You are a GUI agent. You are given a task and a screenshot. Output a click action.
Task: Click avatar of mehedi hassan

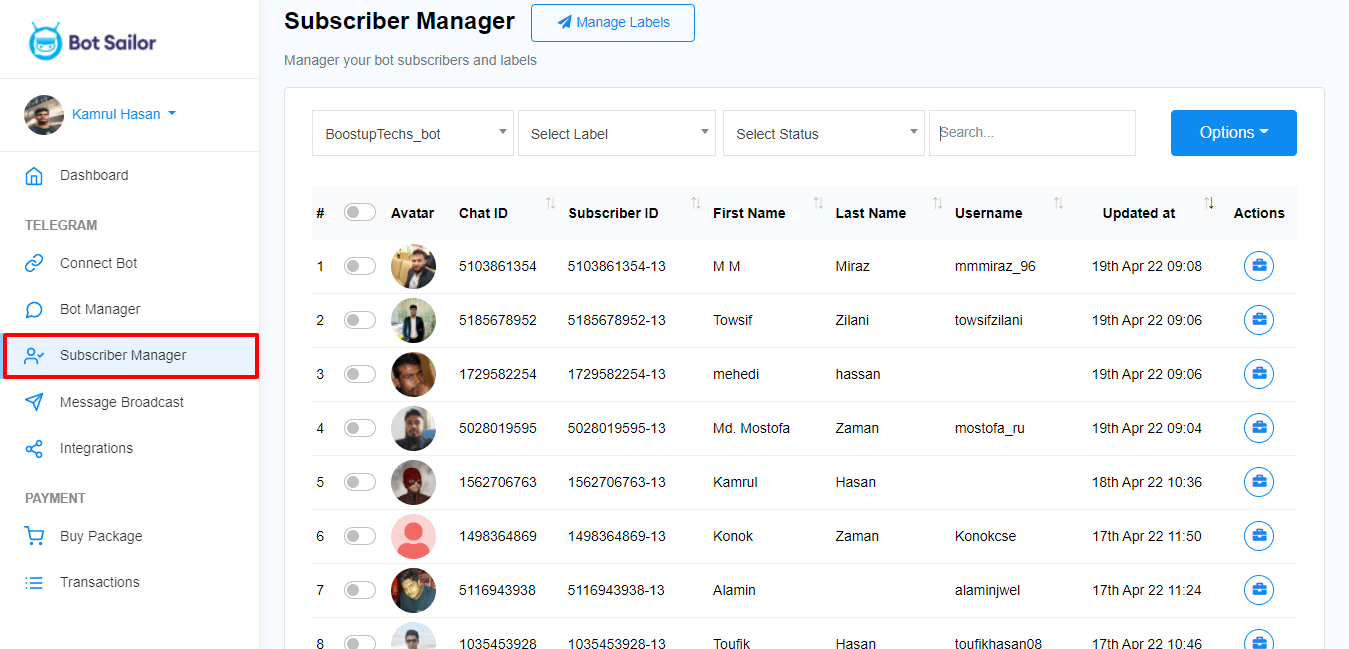pos(413,374)
